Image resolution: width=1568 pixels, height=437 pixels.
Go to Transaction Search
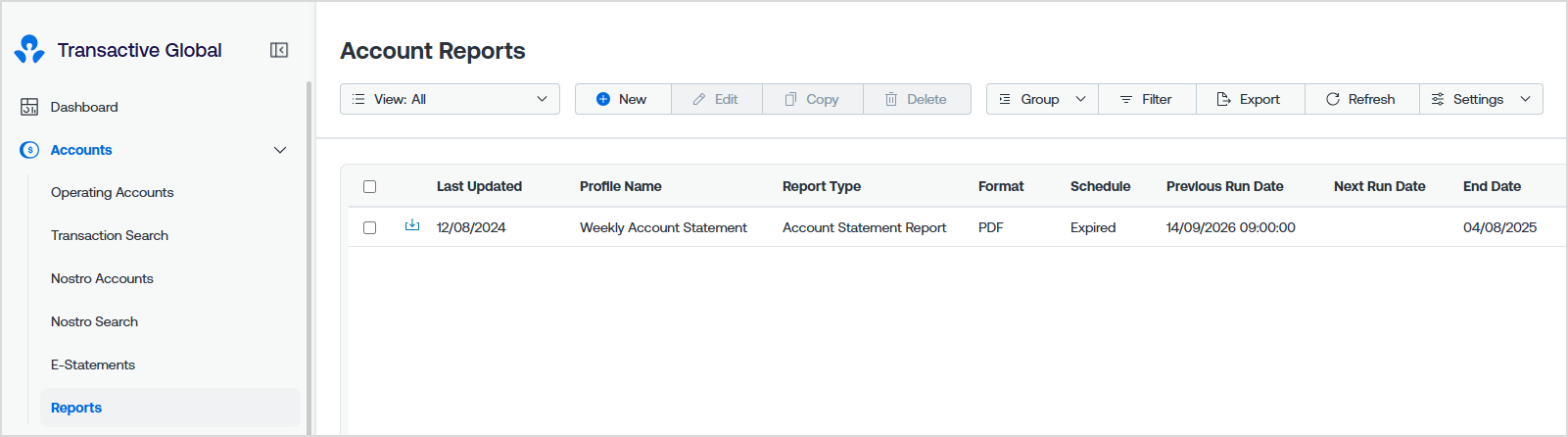(110, 235)
